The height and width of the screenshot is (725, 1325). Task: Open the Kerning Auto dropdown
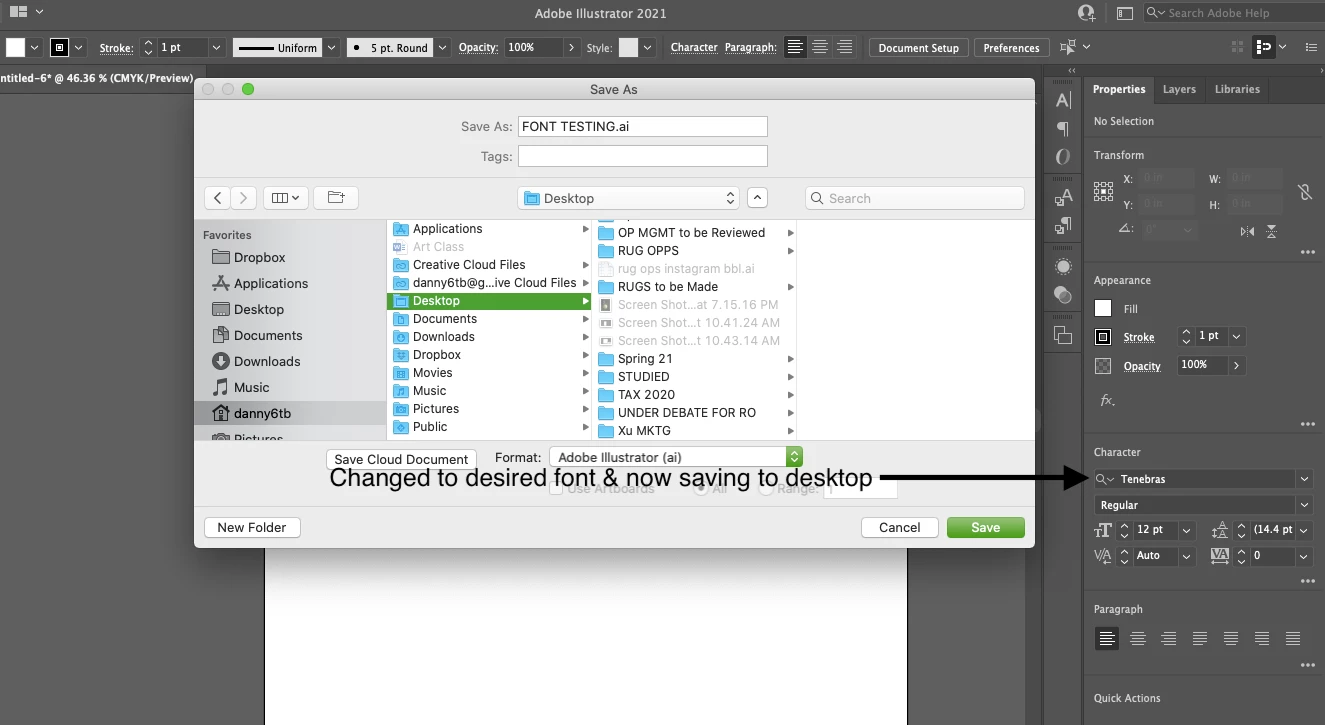(1187, 555)
